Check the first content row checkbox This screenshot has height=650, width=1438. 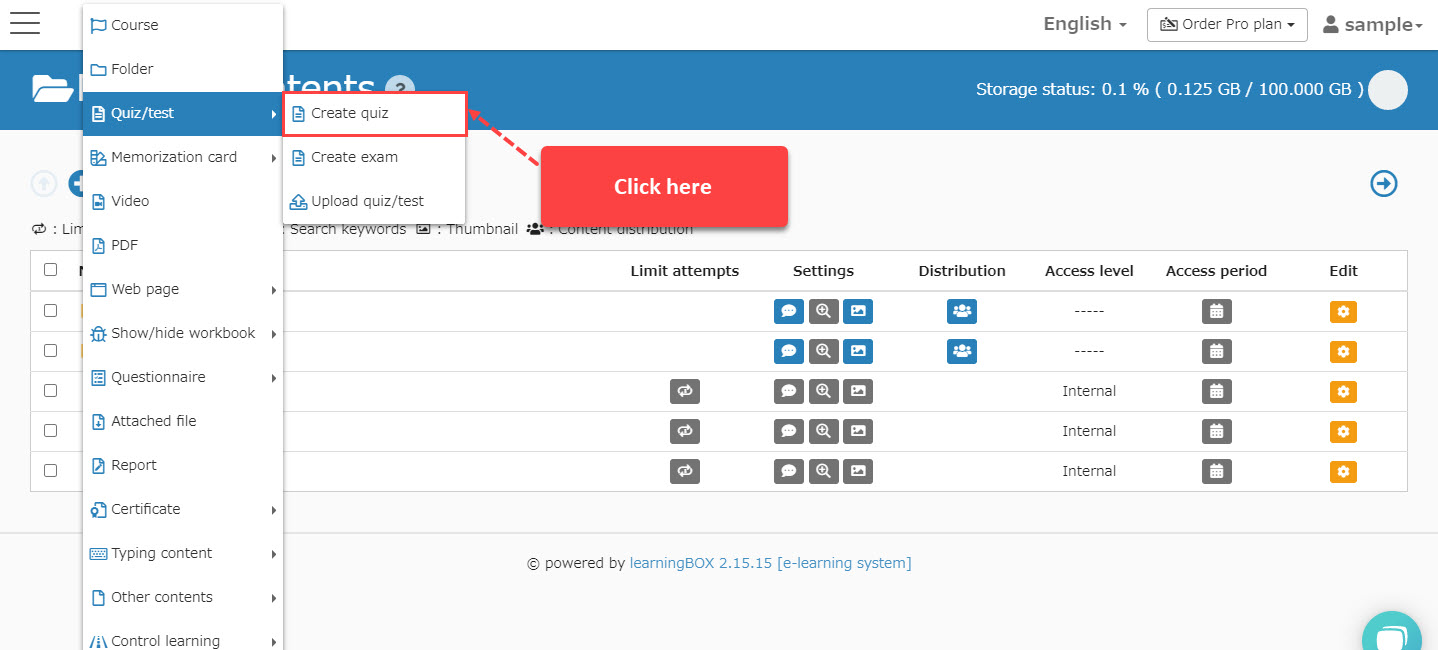tap(51, 311)
